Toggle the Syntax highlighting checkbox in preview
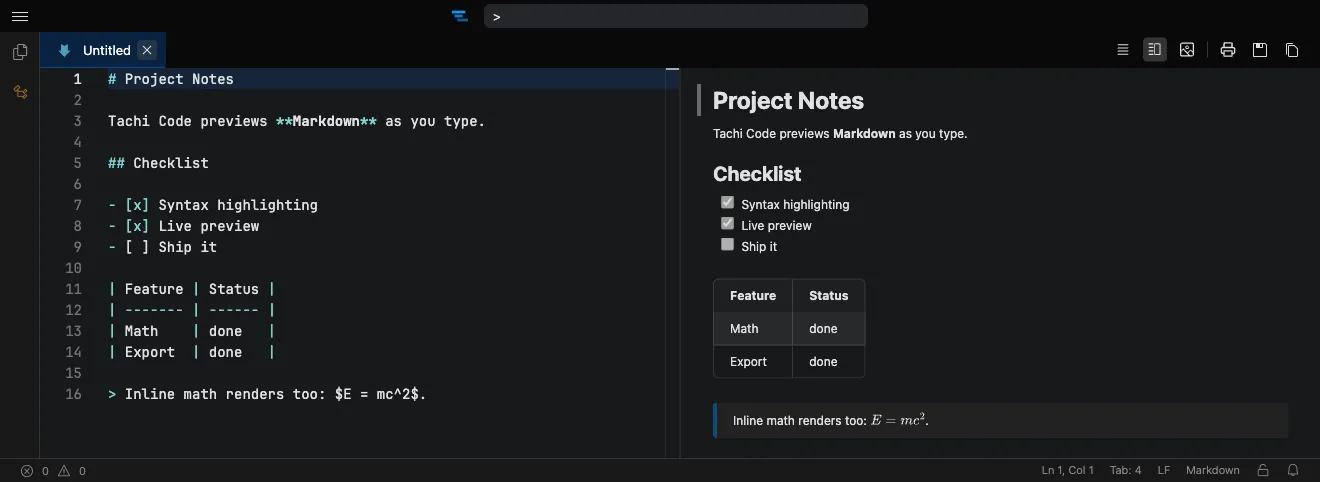 (728, 203)
